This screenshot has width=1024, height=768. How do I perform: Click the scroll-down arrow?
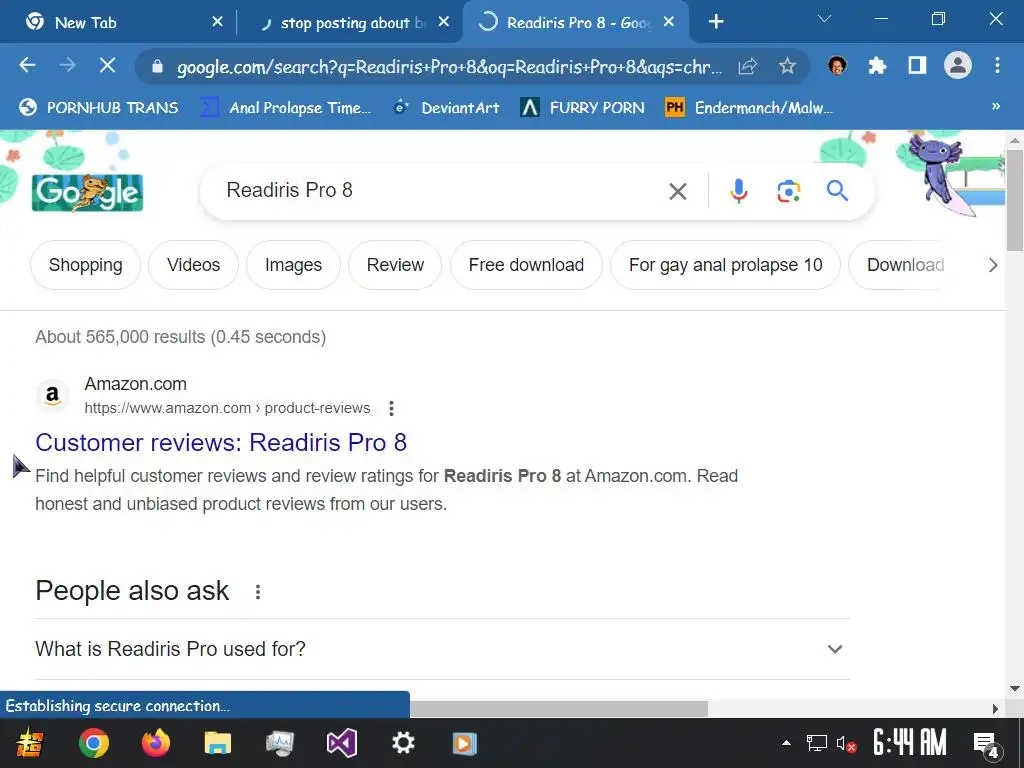[1014, 688]
